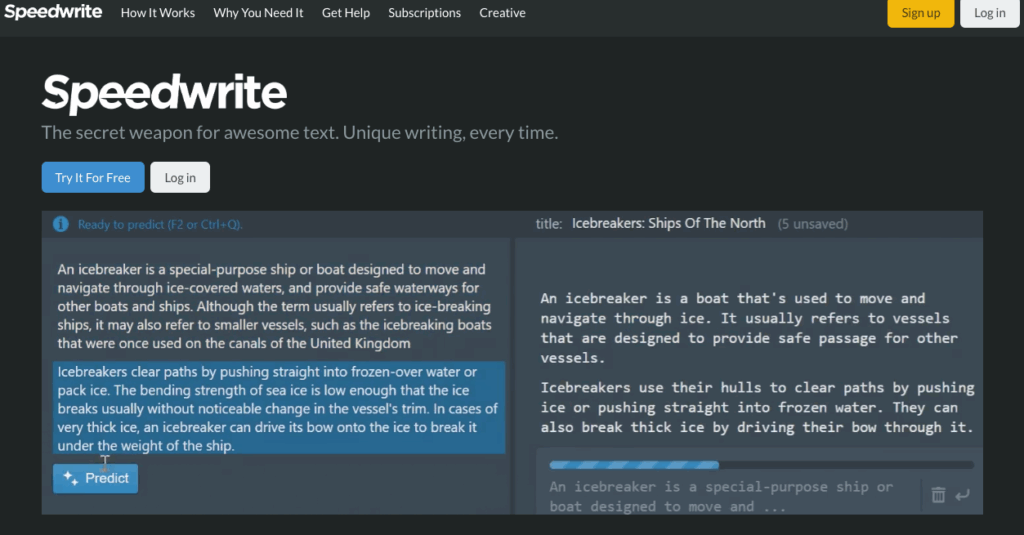
Task: Edit the title field Icebreakers: Ships Of The North
Action: tap(668, 223)
